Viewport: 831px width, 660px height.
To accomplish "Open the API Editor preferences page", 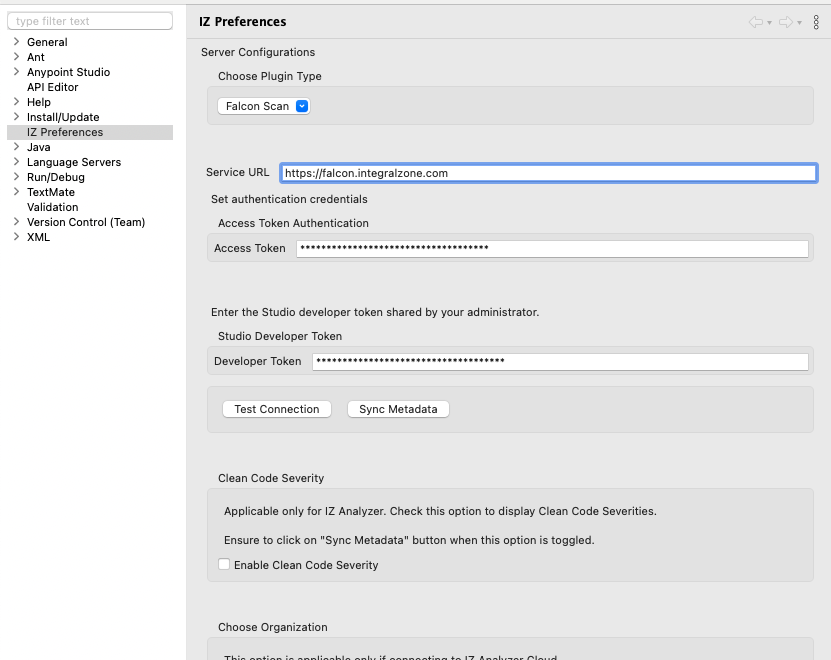I will (52, 87).
